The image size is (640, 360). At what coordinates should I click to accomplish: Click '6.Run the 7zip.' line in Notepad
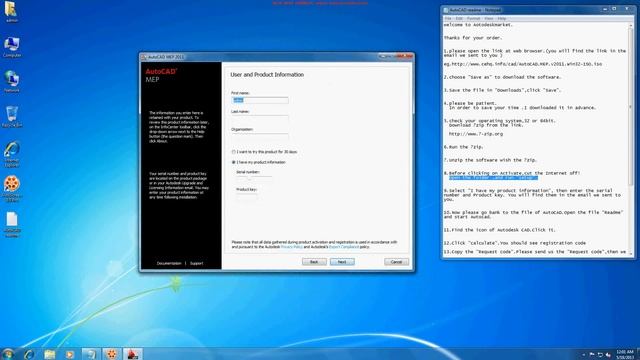click(463, 147)
